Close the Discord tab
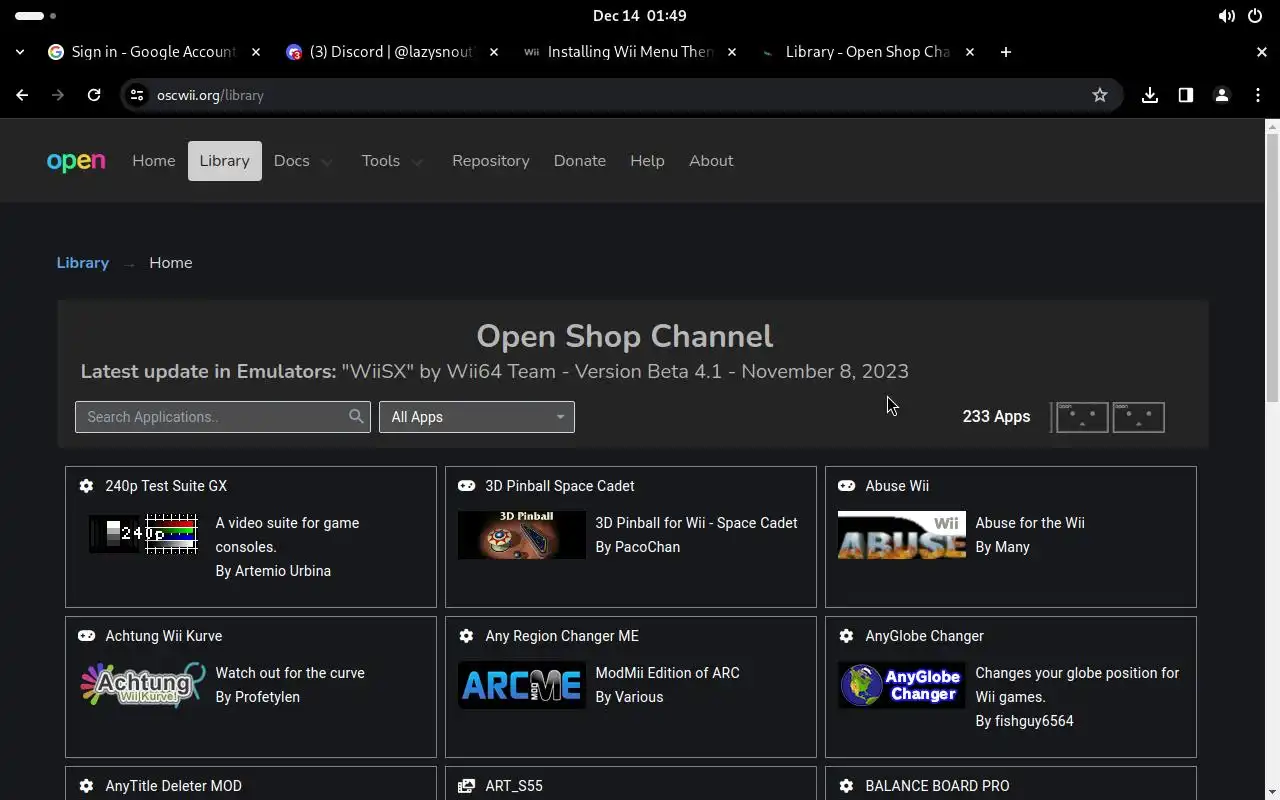1280x800 pixels. (494, 52)
